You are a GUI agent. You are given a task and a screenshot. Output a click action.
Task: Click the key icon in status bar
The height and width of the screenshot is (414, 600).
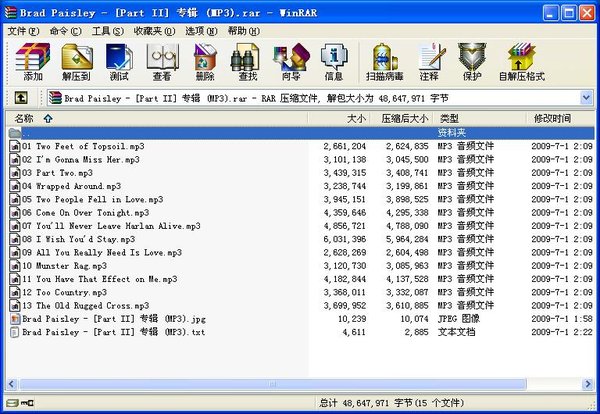click(x=27, y=403)
